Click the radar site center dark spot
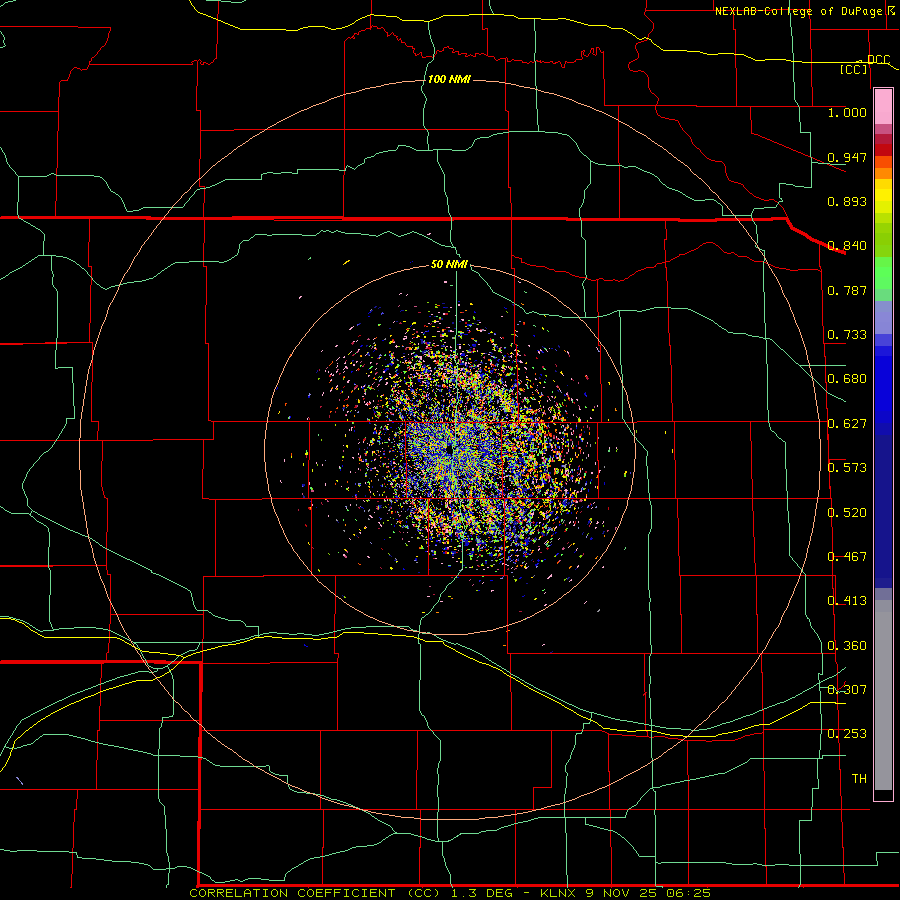 coord(449,450)
